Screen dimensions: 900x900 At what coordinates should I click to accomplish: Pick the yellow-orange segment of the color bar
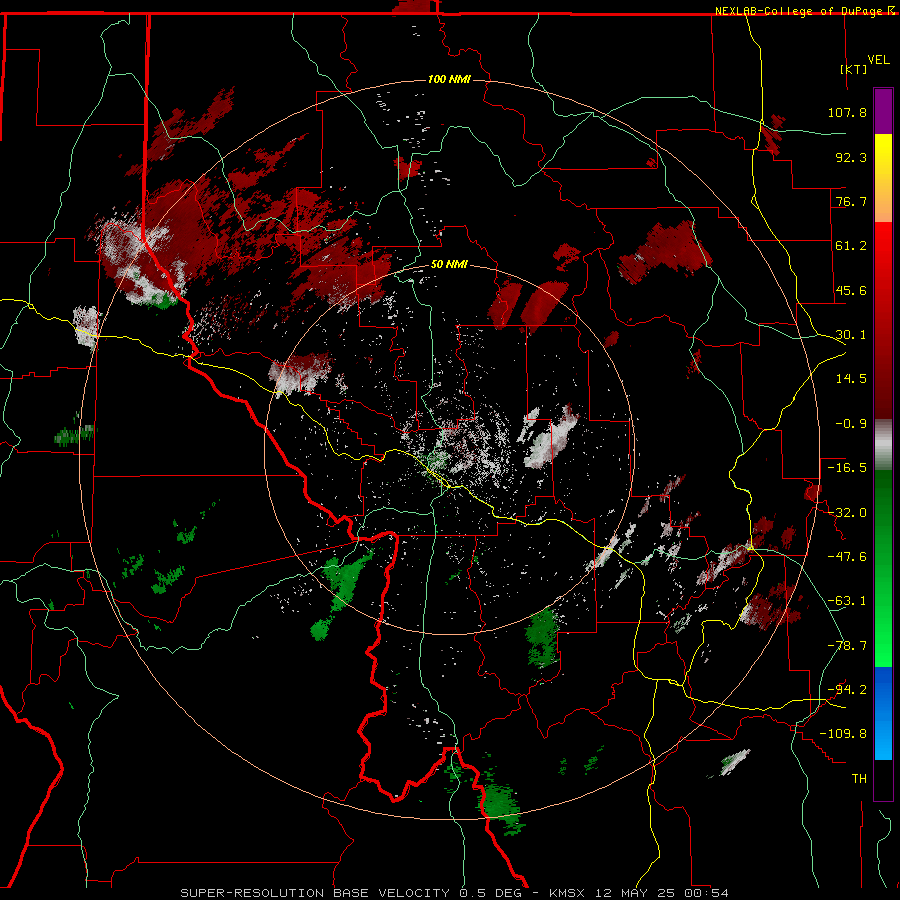tap(883, 178)
